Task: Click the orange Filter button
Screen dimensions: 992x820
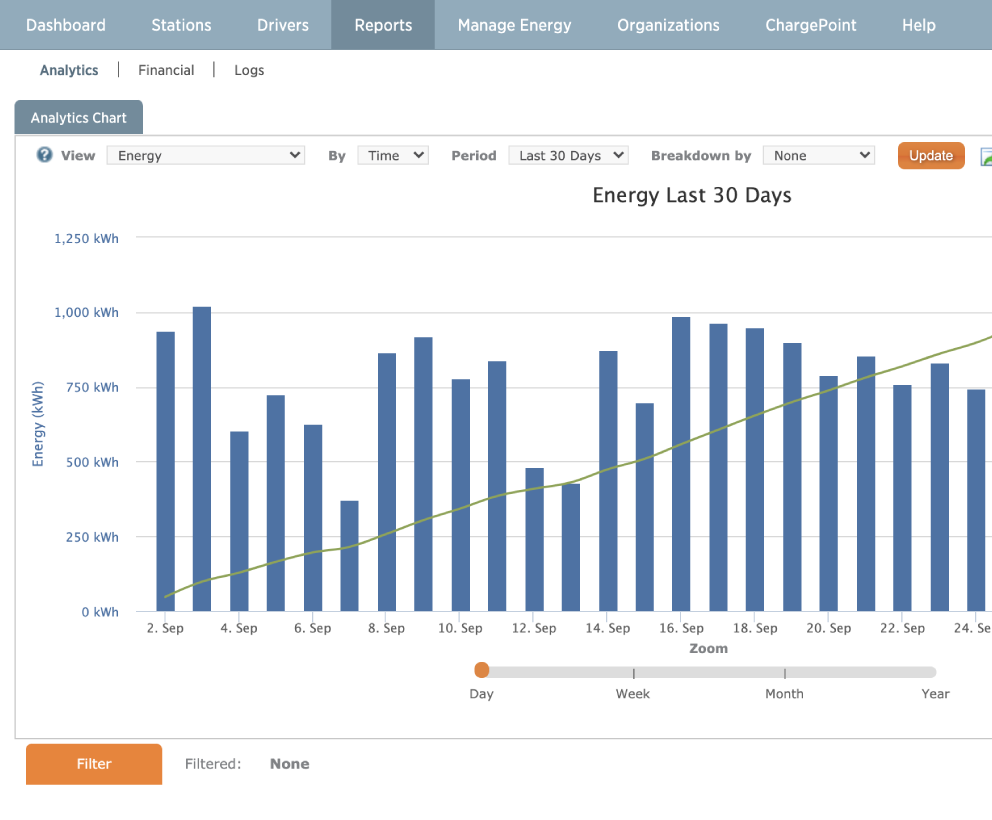Action: coord(94,764)
